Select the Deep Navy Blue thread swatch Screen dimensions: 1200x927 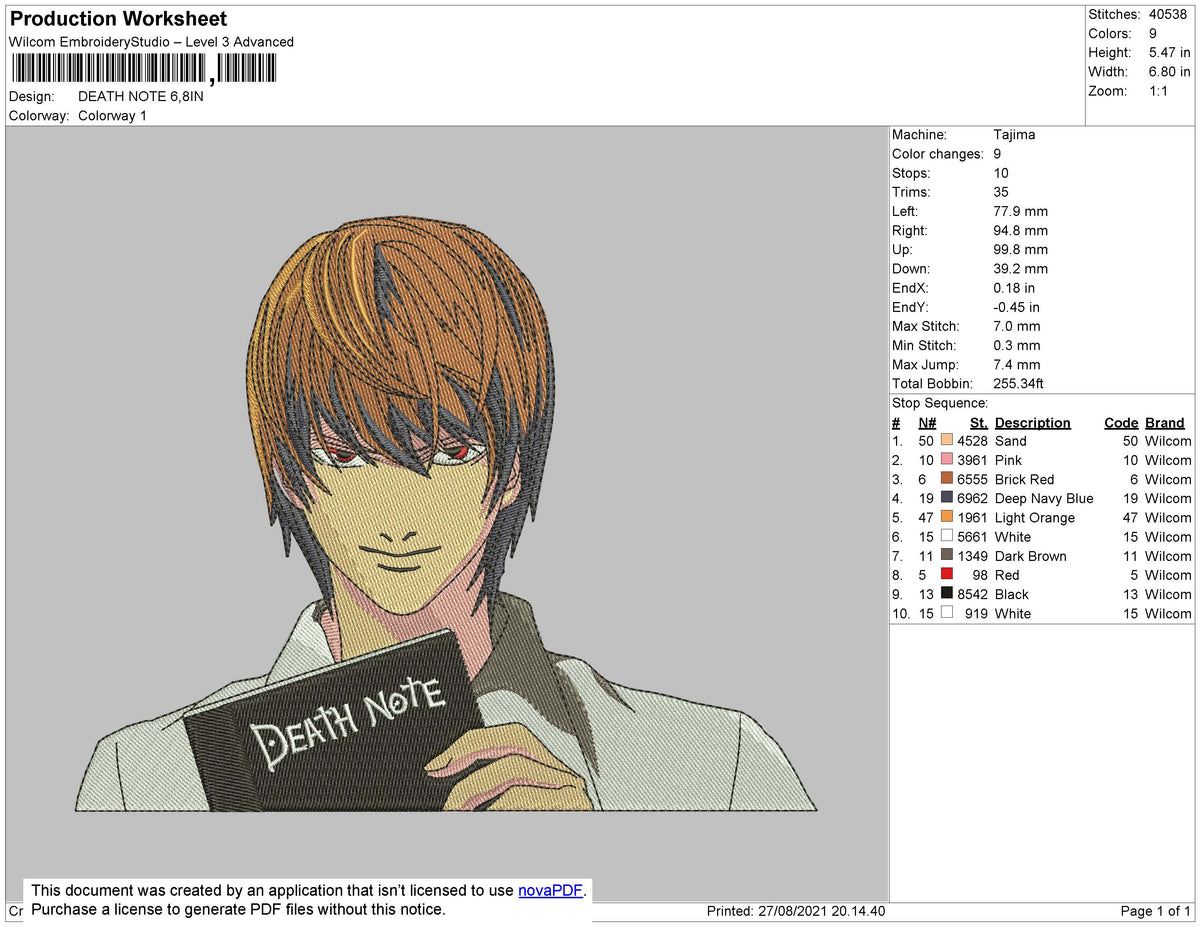946,498
